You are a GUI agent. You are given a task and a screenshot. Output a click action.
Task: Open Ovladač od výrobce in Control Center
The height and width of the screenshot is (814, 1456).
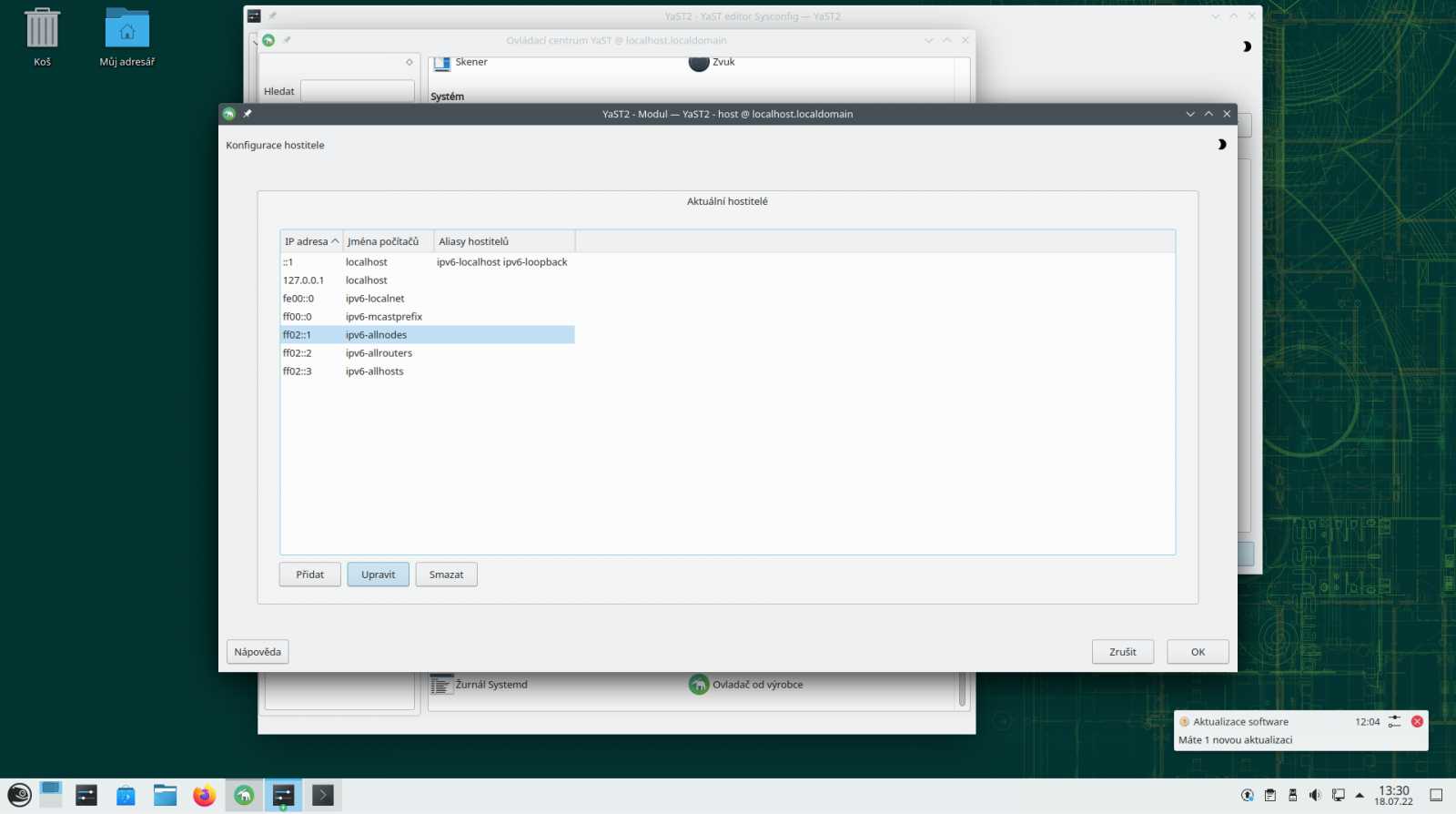(x=746, y=685)
